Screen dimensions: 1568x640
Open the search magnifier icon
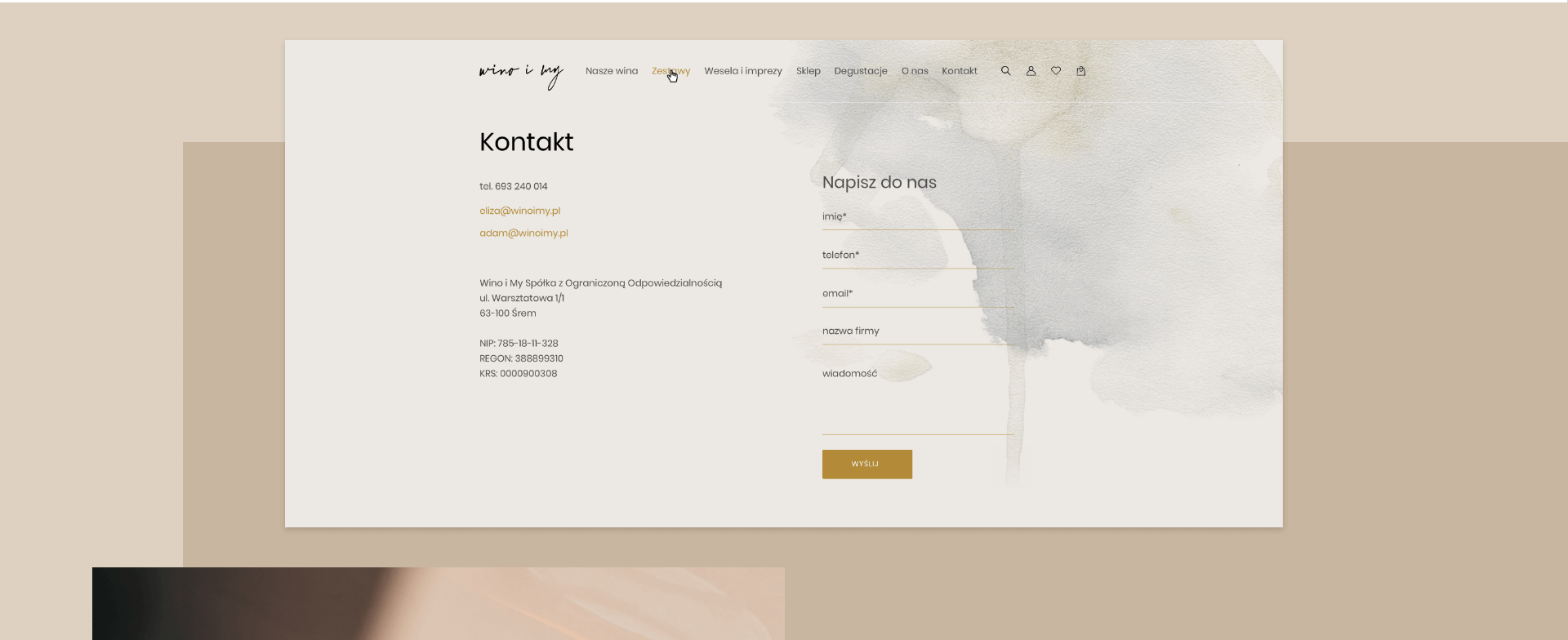coord(1005,71)
